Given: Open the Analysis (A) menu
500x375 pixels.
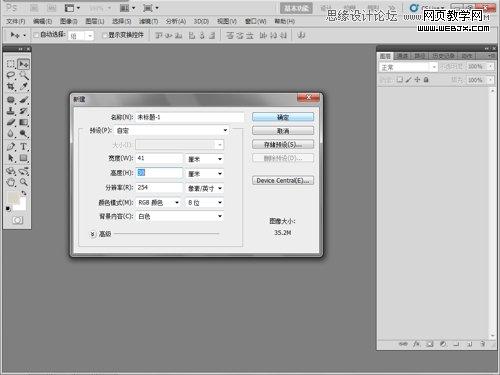Looking at the screenshot, I should point(176,21).
